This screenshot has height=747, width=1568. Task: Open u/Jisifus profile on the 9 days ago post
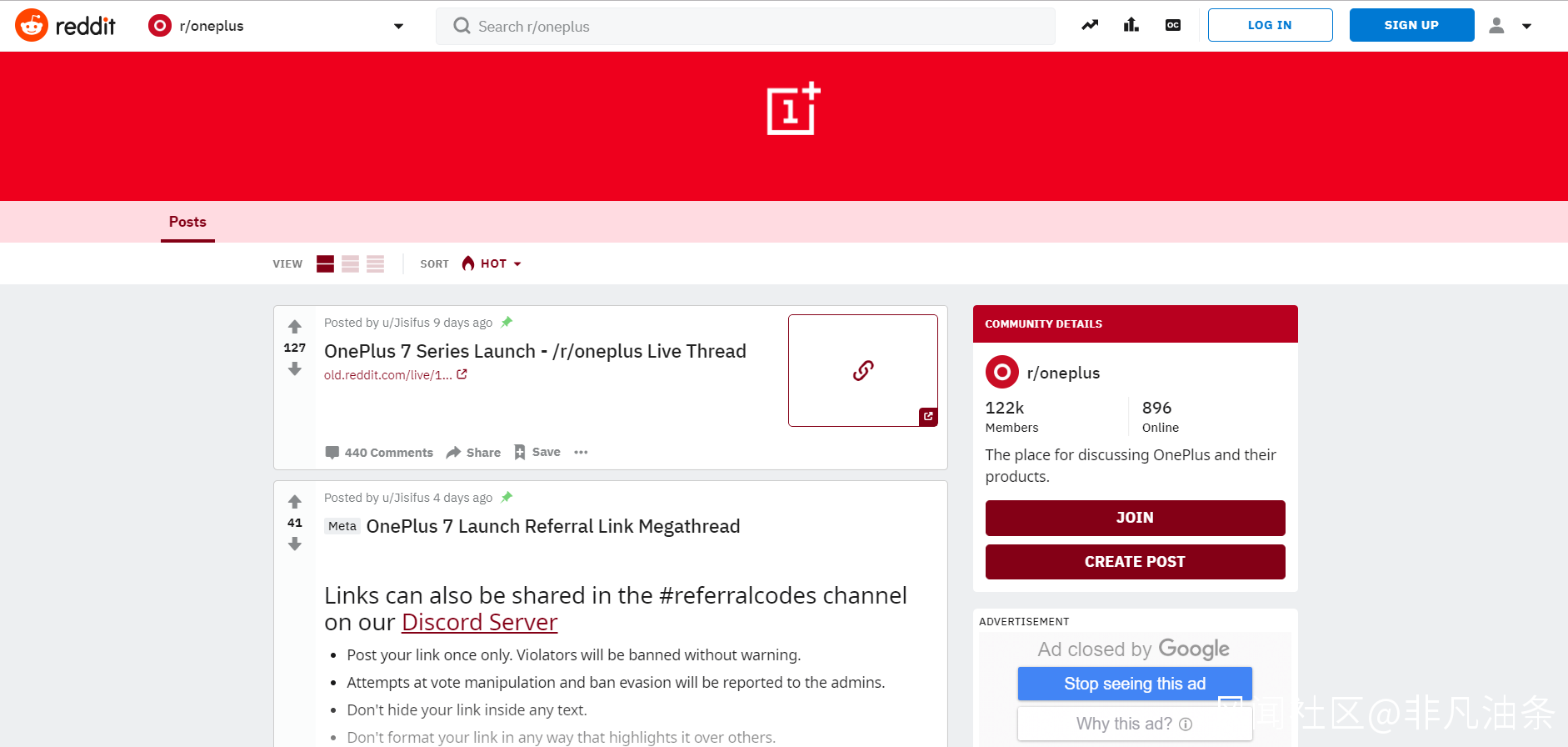406,323
